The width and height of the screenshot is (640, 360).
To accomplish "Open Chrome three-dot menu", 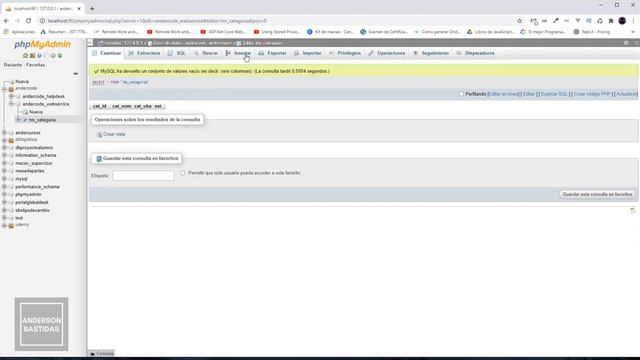I will point(633,21).
